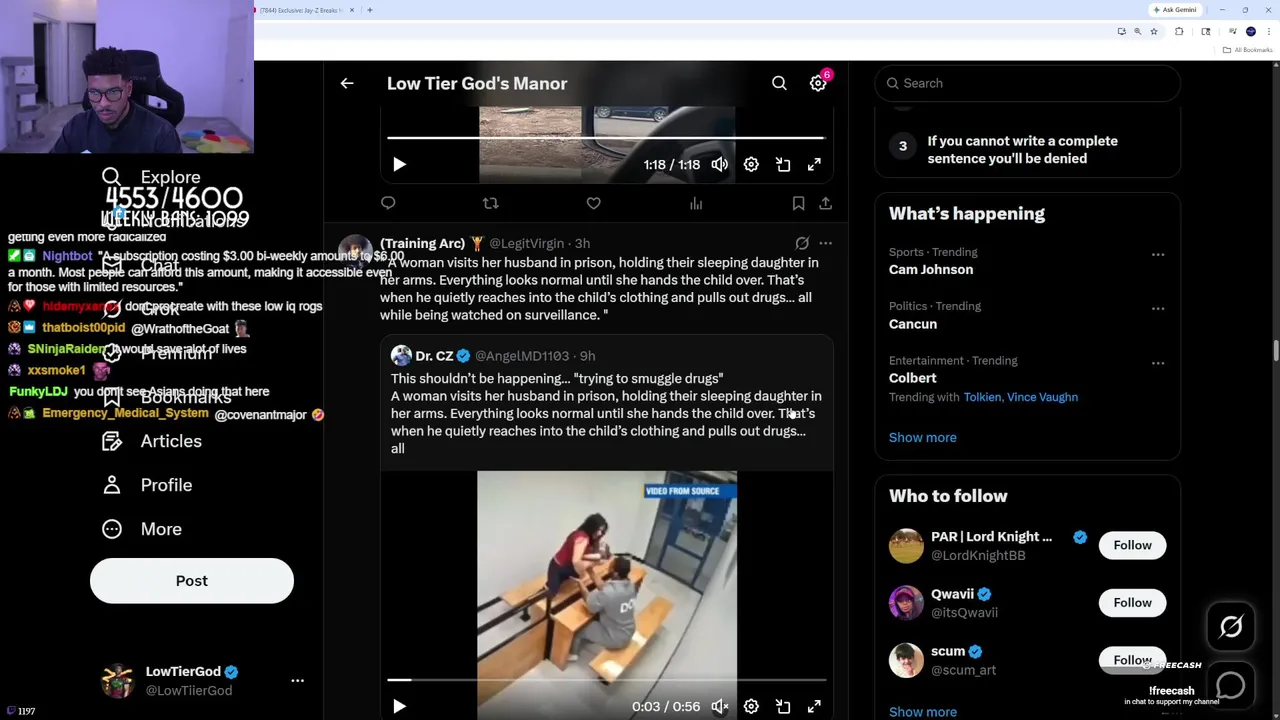Follow Qwavii
Image resolution: width=1280 pixels, height=720 pixels.
click(x=1132, y=602)
